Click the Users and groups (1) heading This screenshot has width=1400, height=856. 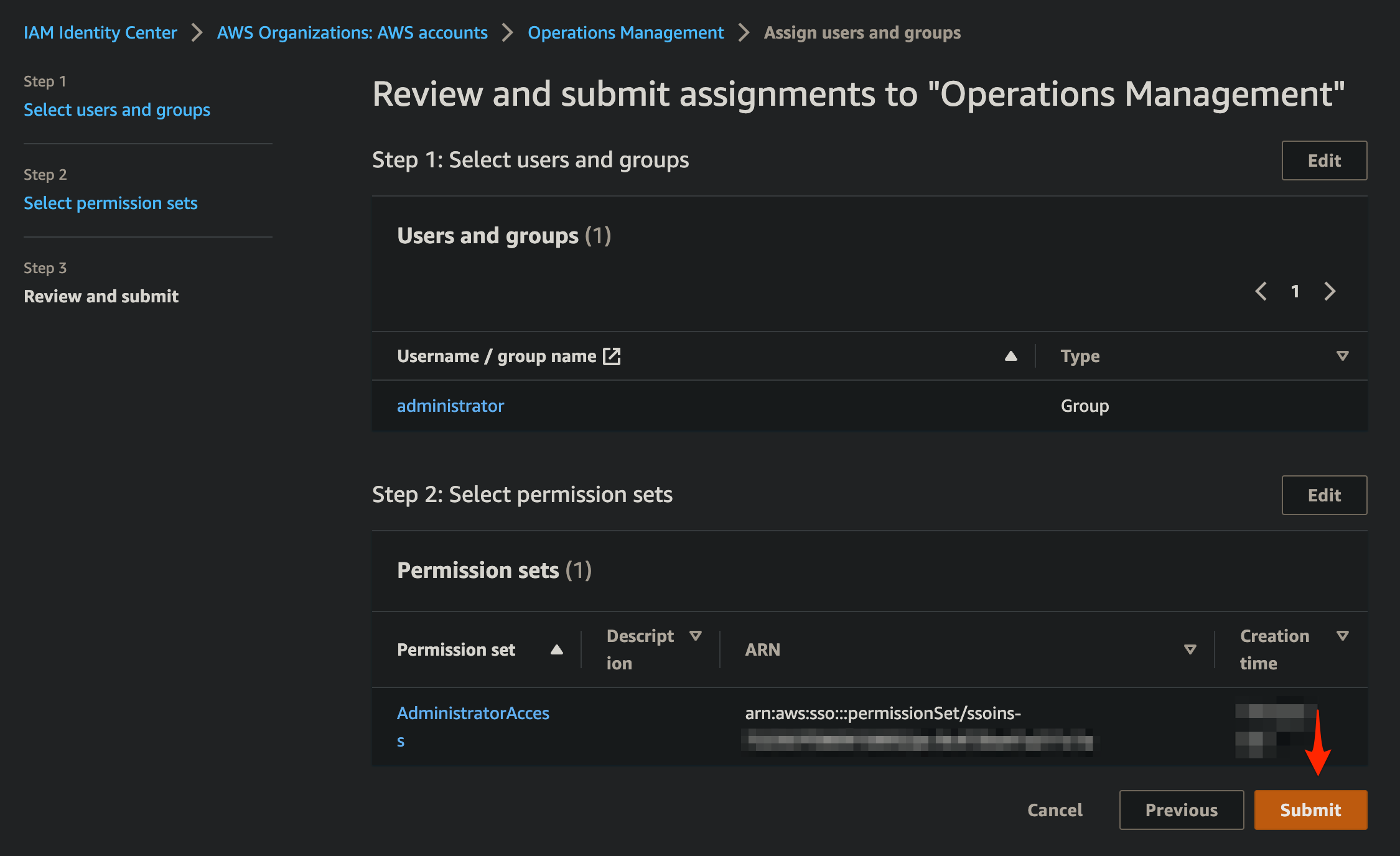pyautogui.click(x=504, y=235)
